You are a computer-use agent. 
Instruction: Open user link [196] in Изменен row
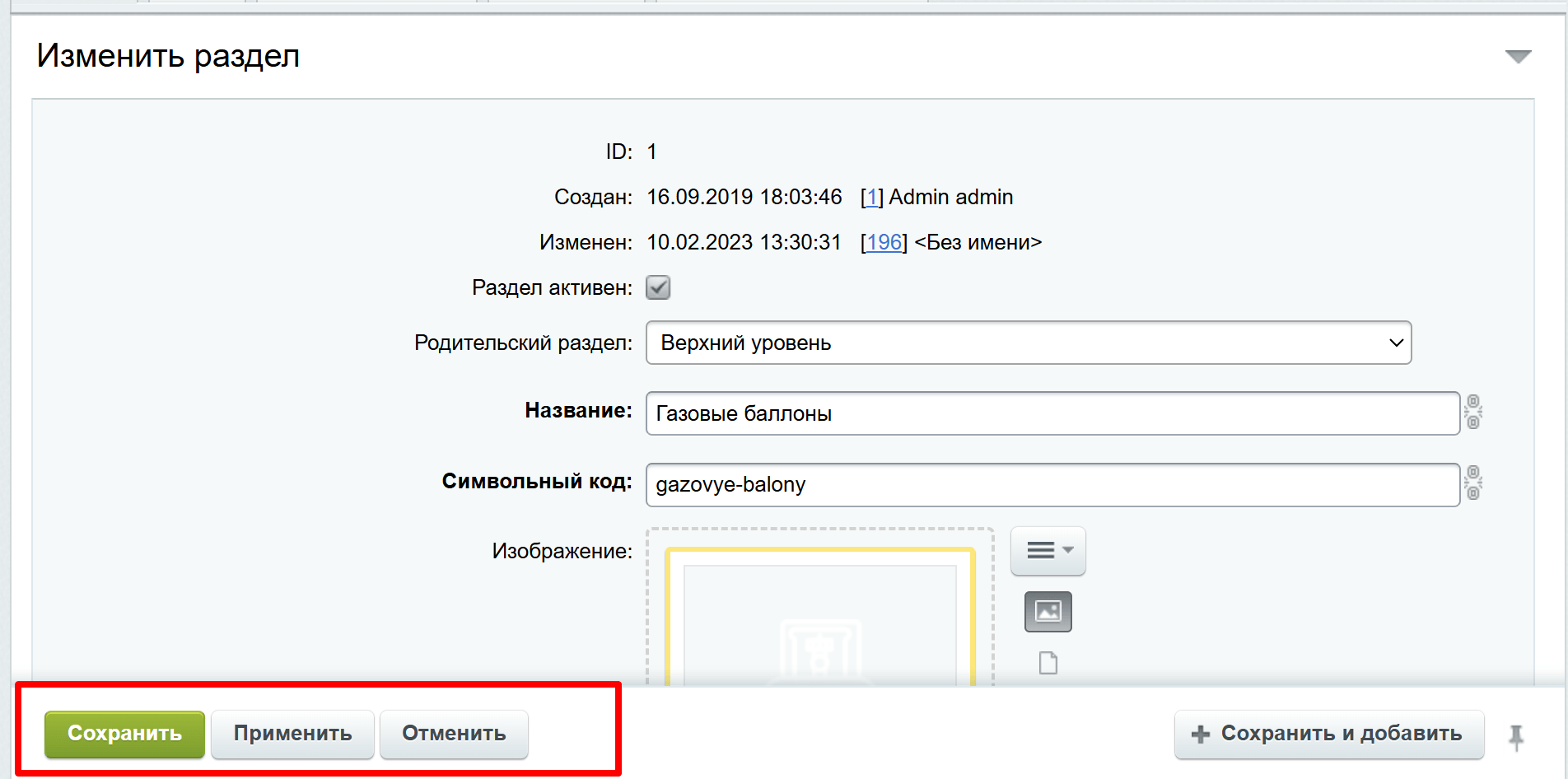(884, 243)
